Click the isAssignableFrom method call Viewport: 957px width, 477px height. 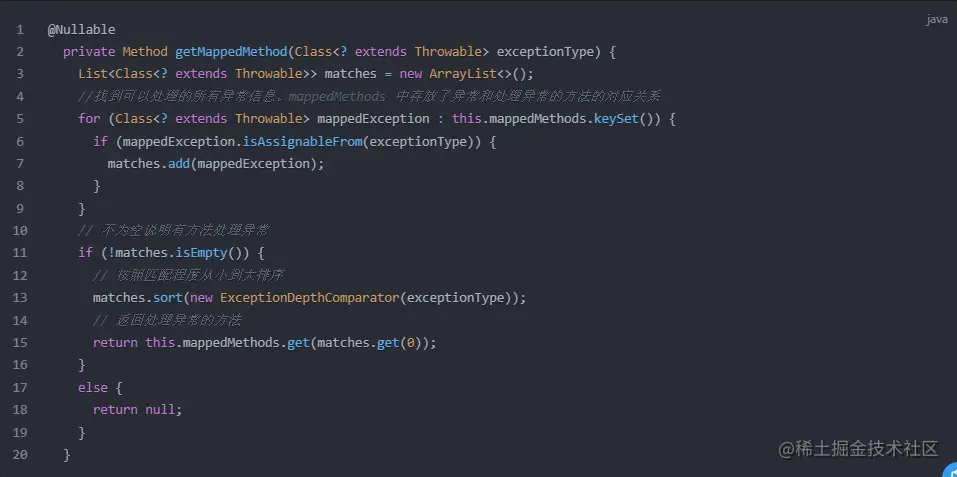pyautogui.click(x=303, y=141)
